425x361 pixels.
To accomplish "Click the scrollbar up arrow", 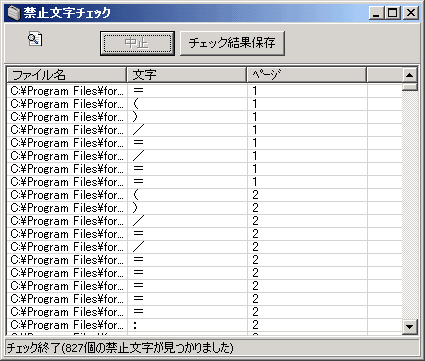I will point(410,75).
